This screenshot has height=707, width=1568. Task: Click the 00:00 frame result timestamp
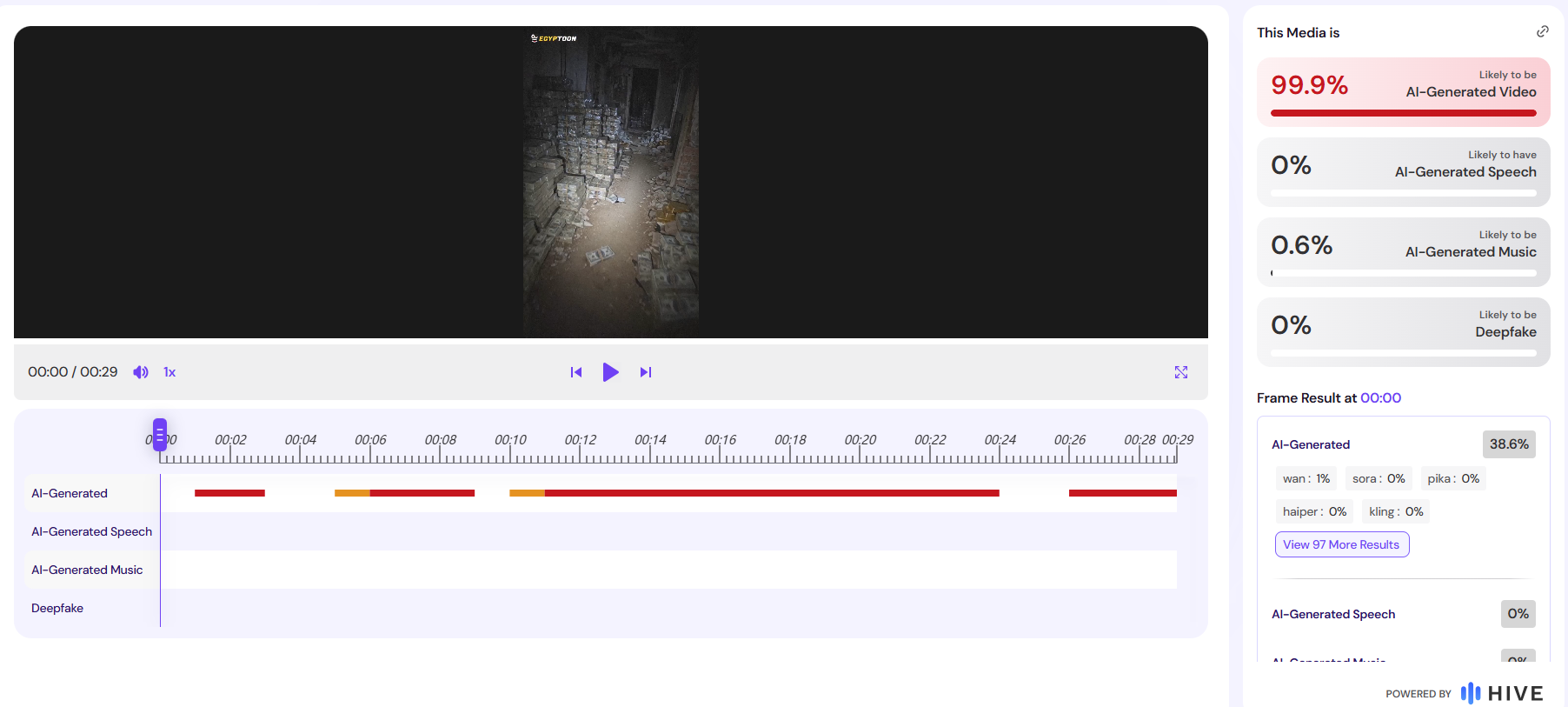coord(1380,397)
